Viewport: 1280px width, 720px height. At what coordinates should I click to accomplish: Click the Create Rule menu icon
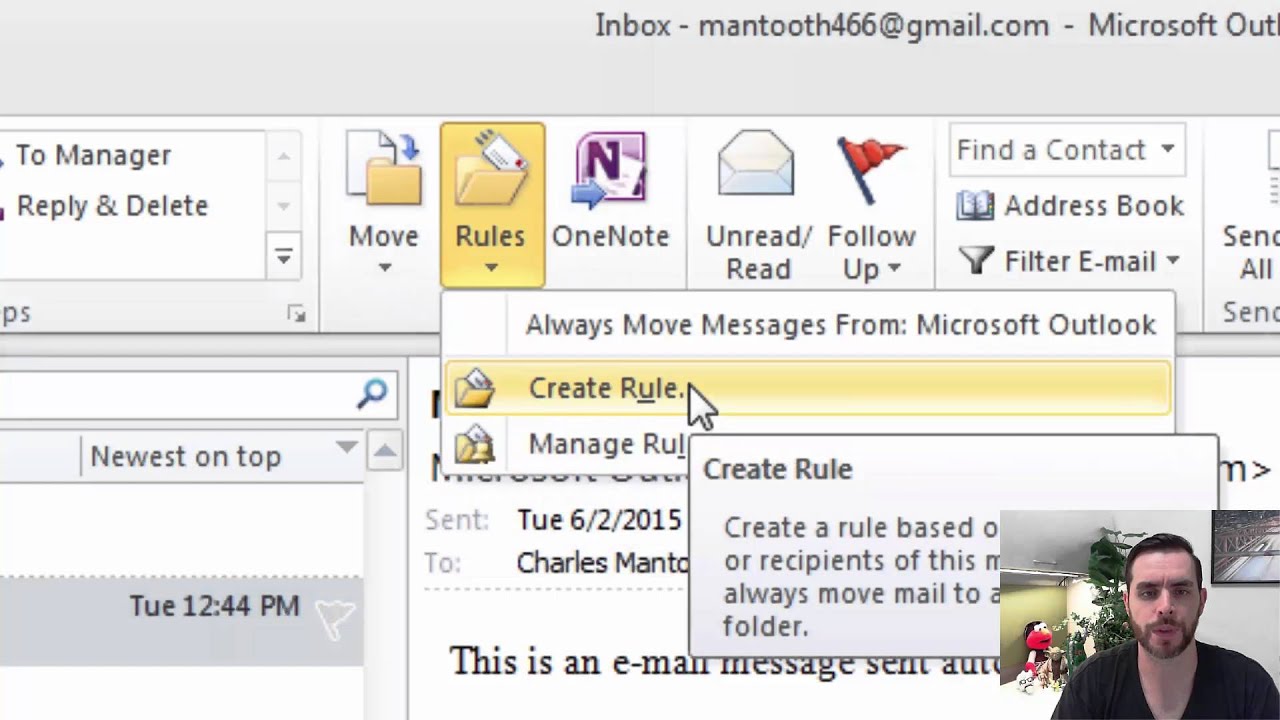474,388
